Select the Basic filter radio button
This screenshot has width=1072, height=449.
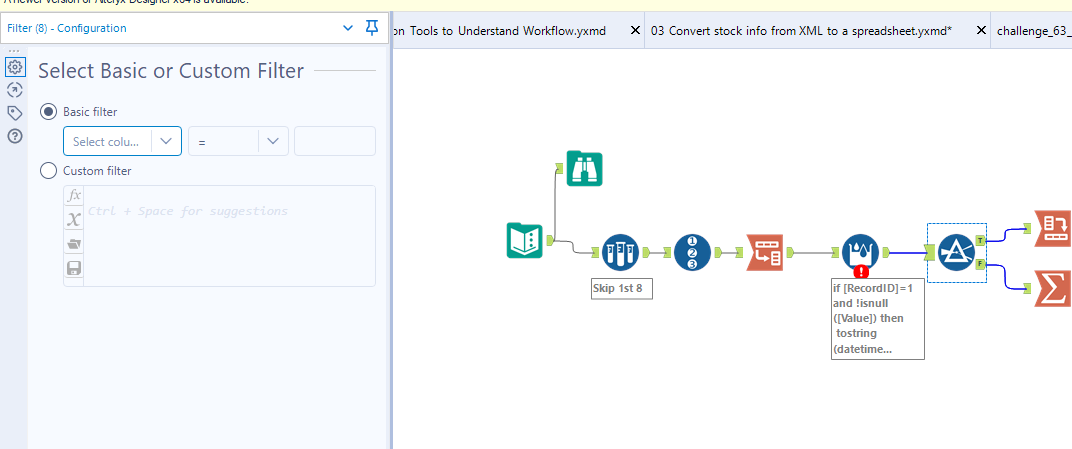pyautogui.click(x=48, y=112)
